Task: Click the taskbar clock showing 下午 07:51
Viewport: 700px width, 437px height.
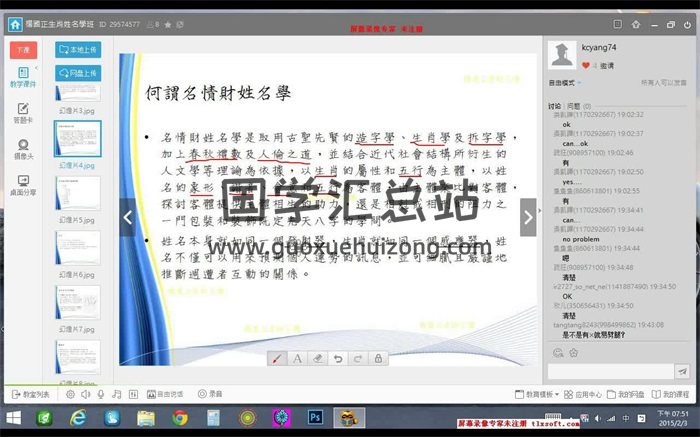Action: pos(673,418)
